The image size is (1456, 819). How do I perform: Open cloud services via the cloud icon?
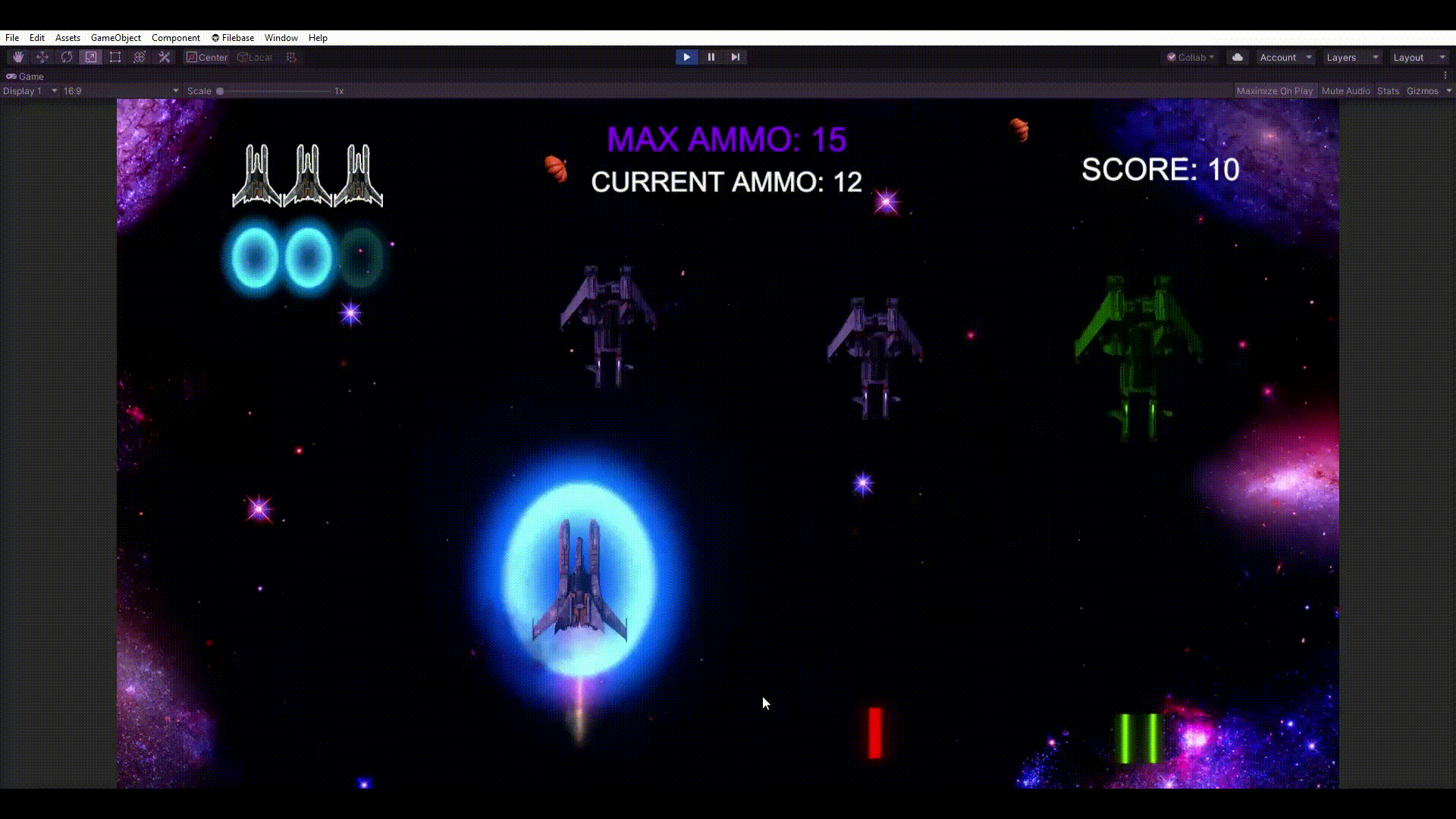pos(1238,58)
